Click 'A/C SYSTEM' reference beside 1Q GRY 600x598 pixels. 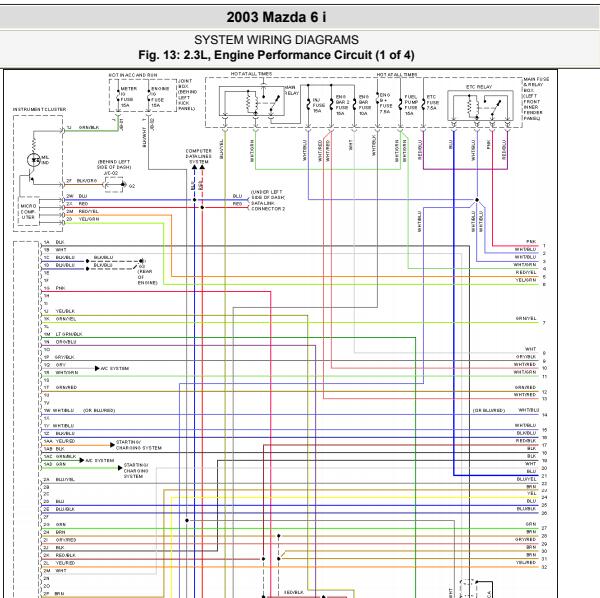click(x=114, y=368)
